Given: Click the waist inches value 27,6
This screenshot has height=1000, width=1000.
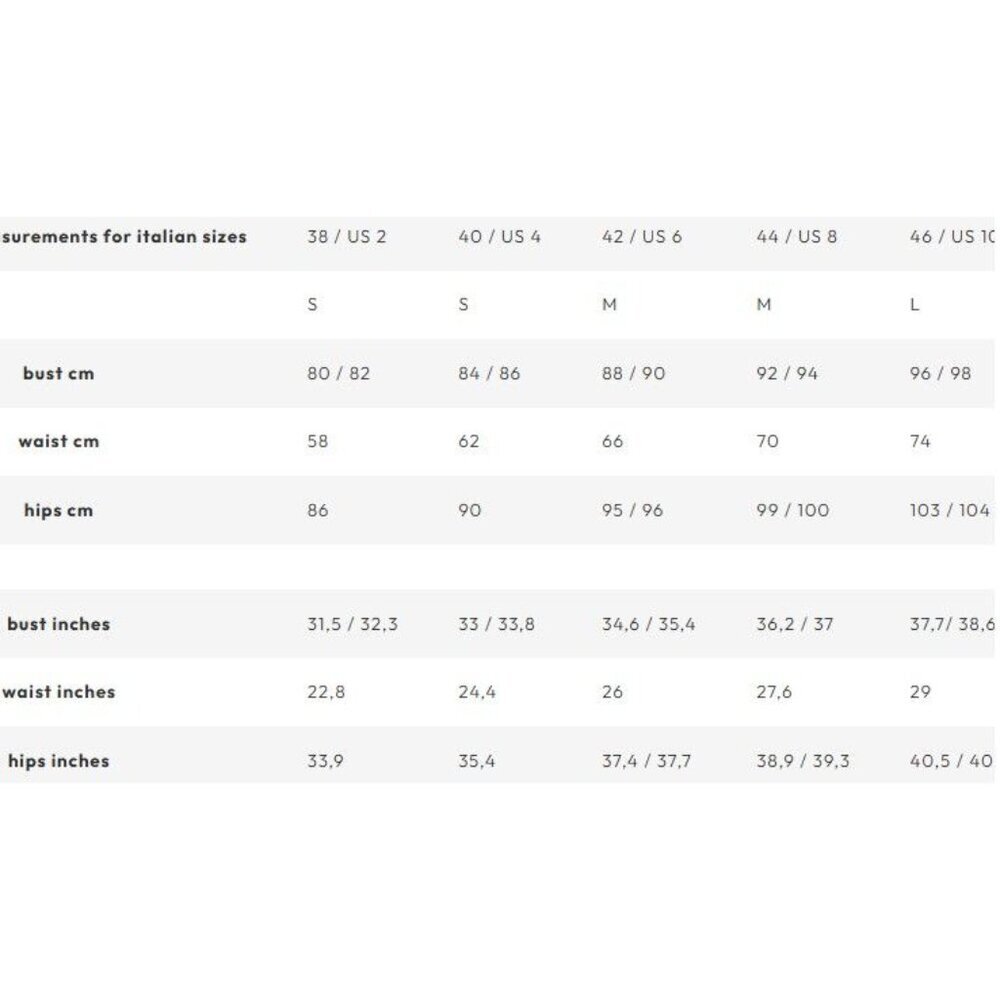Looking at the screenshot, I should (x=774, y=692).
